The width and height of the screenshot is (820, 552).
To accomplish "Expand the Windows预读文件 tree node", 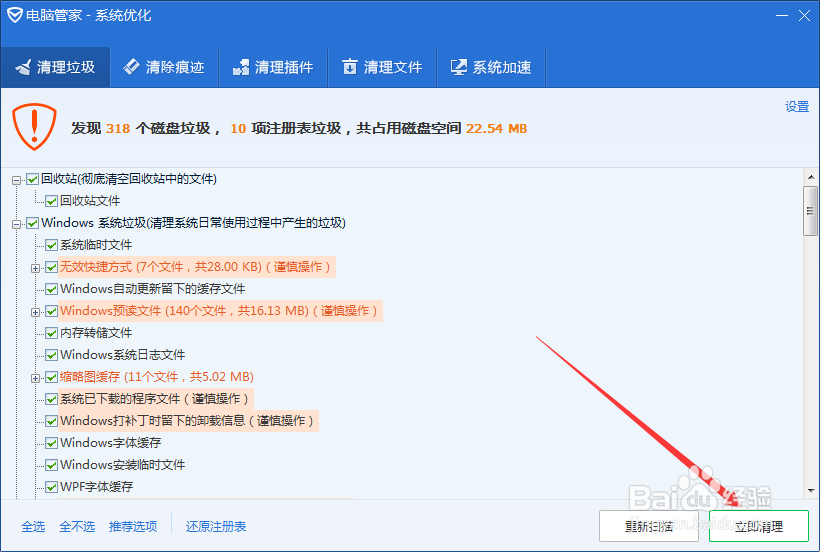I will point(36,313).
